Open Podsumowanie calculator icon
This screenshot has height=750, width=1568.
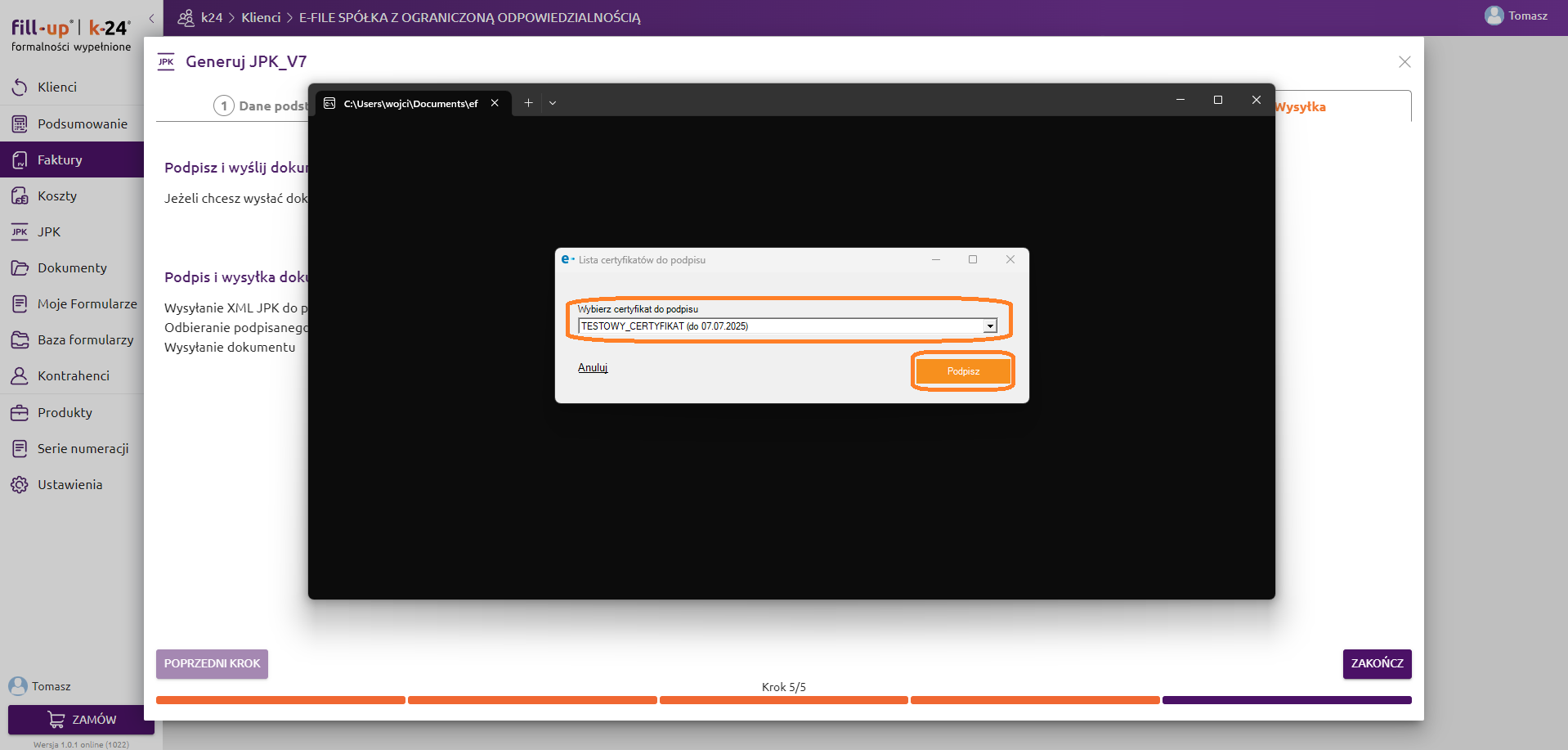(20, 124)
